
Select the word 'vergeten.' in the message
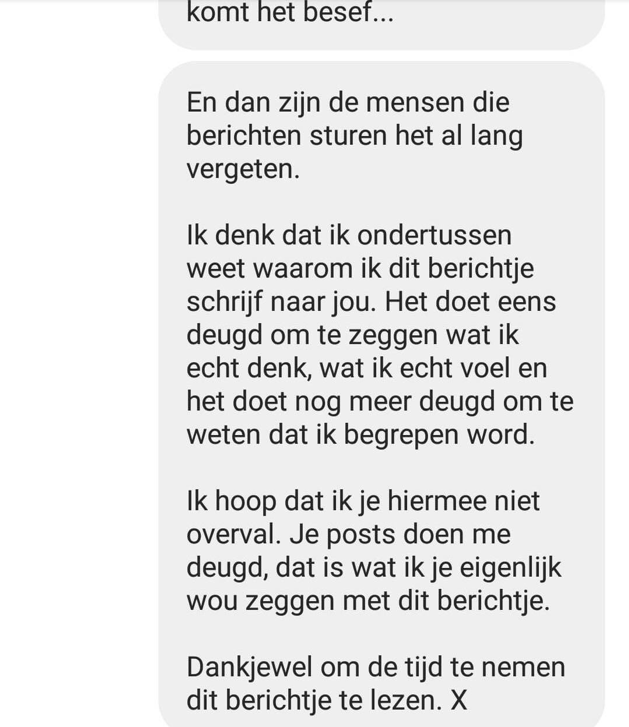(x=243, y=169)
